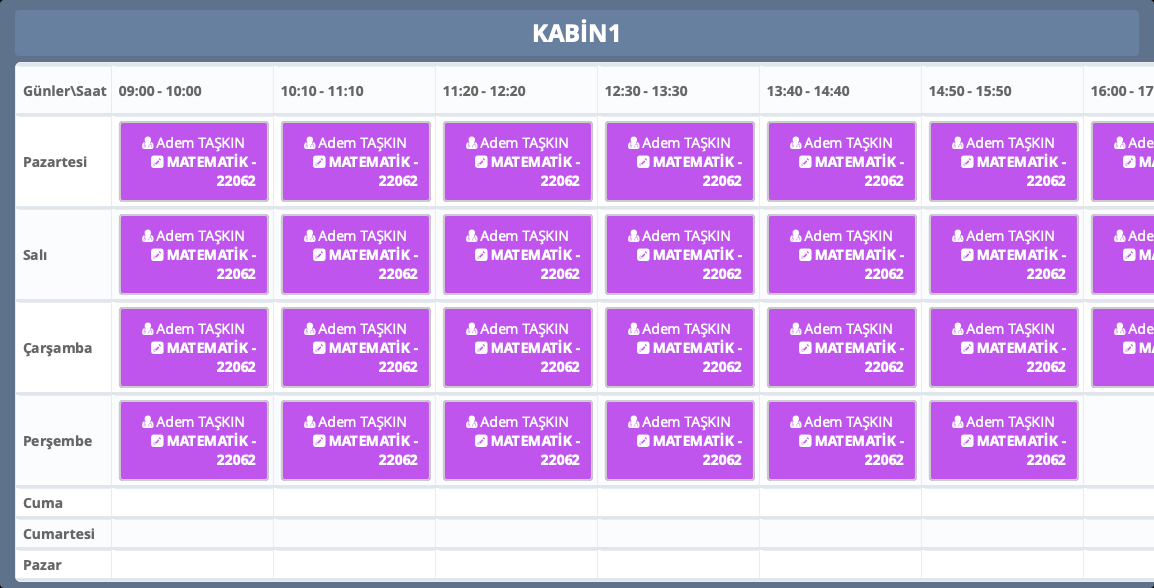1154x588 pixels.
Task: Click the pencil icon in Salı 10:10 - 11:10 lesson
Action: coord(319,255)
